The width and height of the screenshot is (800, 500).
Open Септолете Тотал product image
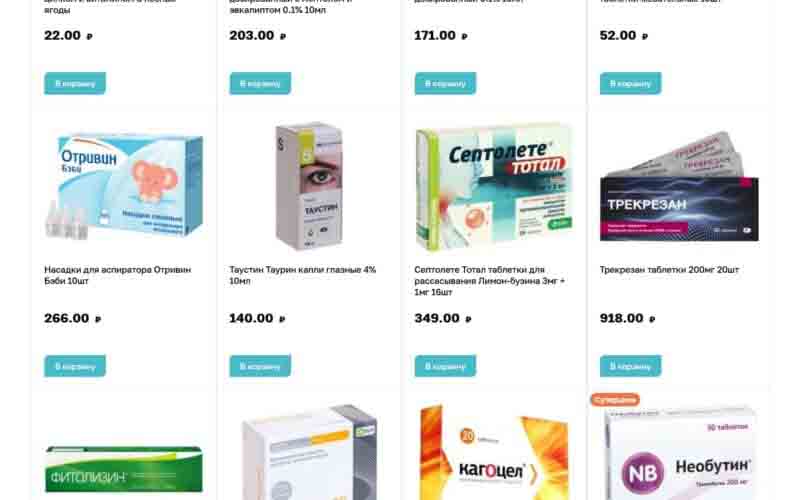pyautogui.click(x=494, y=186)
